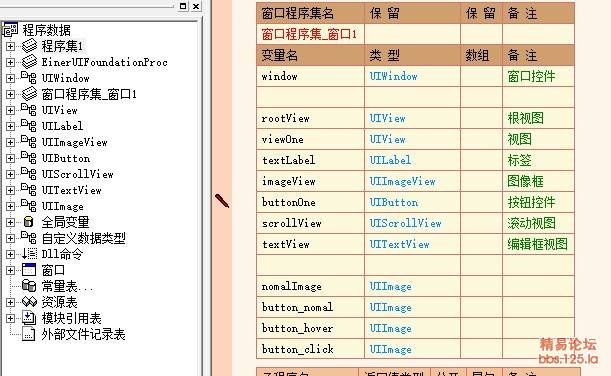Click the UIButton class icon in tree
The height and width of the screenshot is (376, 611).
pyautogui.click(x=29, y=158)
